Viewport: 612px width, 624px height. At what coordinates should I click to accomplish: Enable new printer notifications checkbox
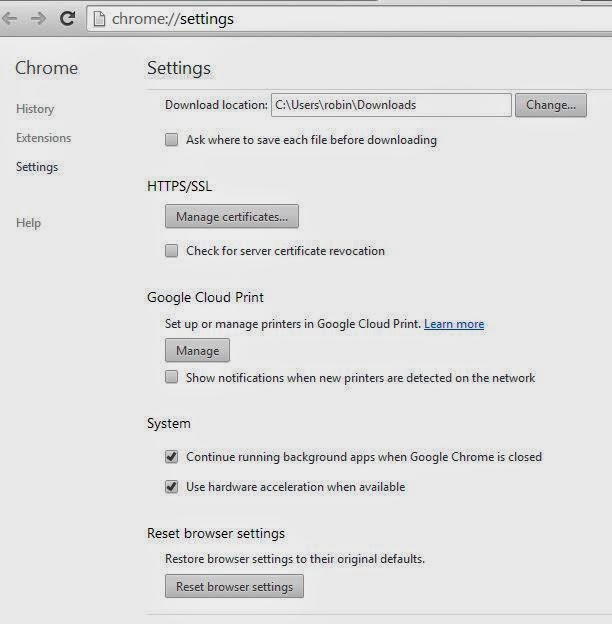pyautogui.click(x=172, y=377)
